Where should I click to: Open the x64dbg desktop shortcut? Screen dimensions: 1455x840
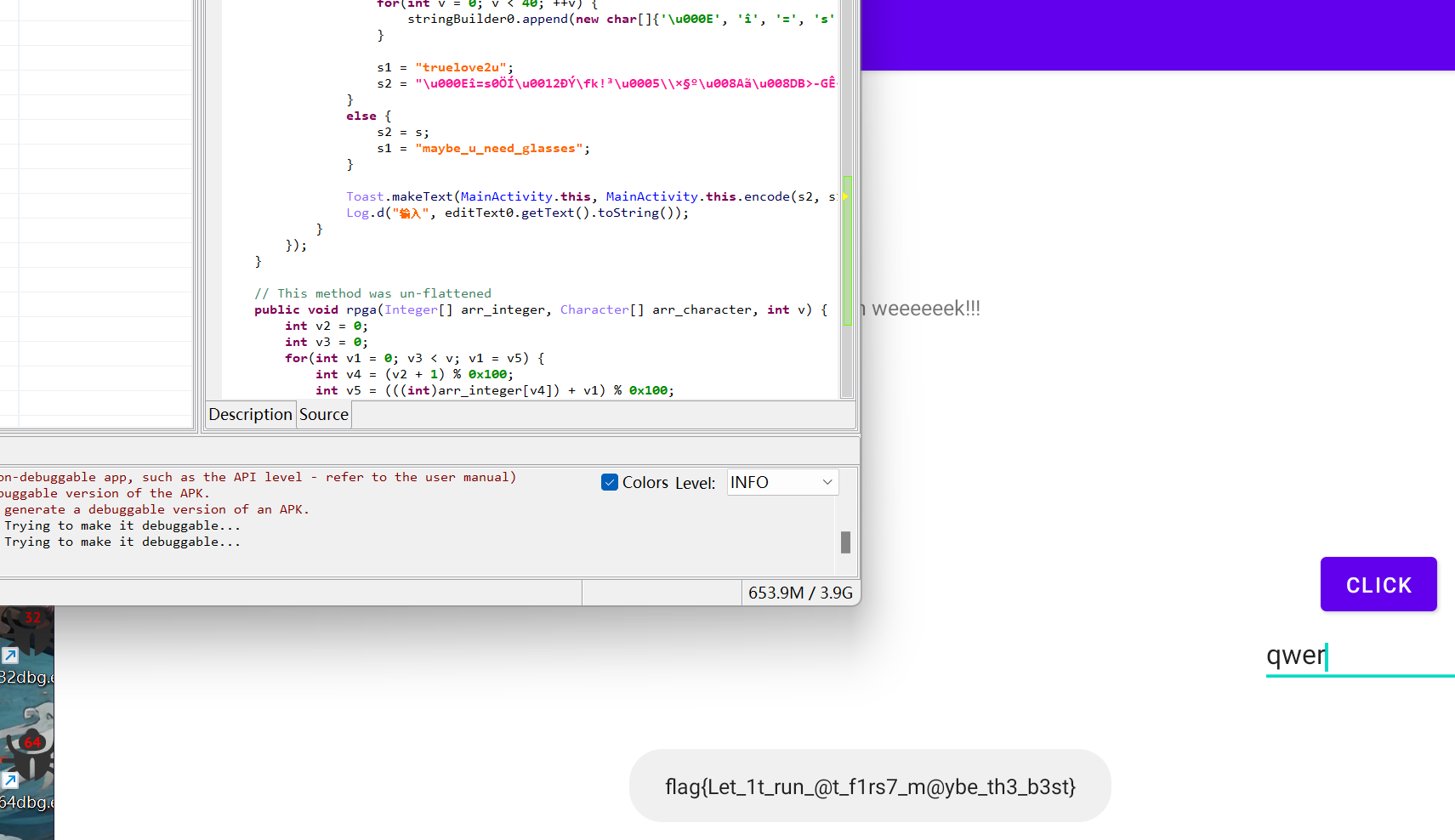tap(26, 769)
